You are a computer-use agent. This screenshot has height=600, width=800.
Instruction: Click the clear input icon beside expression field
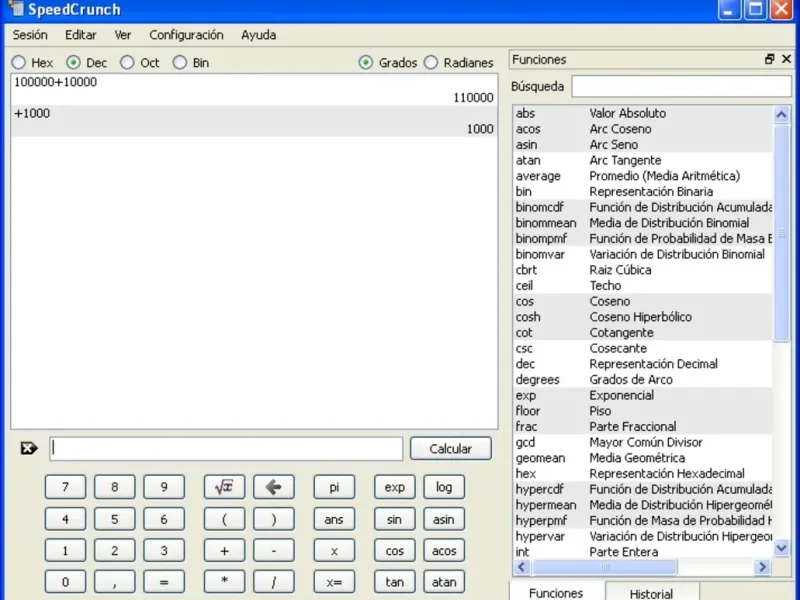point(29,448)
